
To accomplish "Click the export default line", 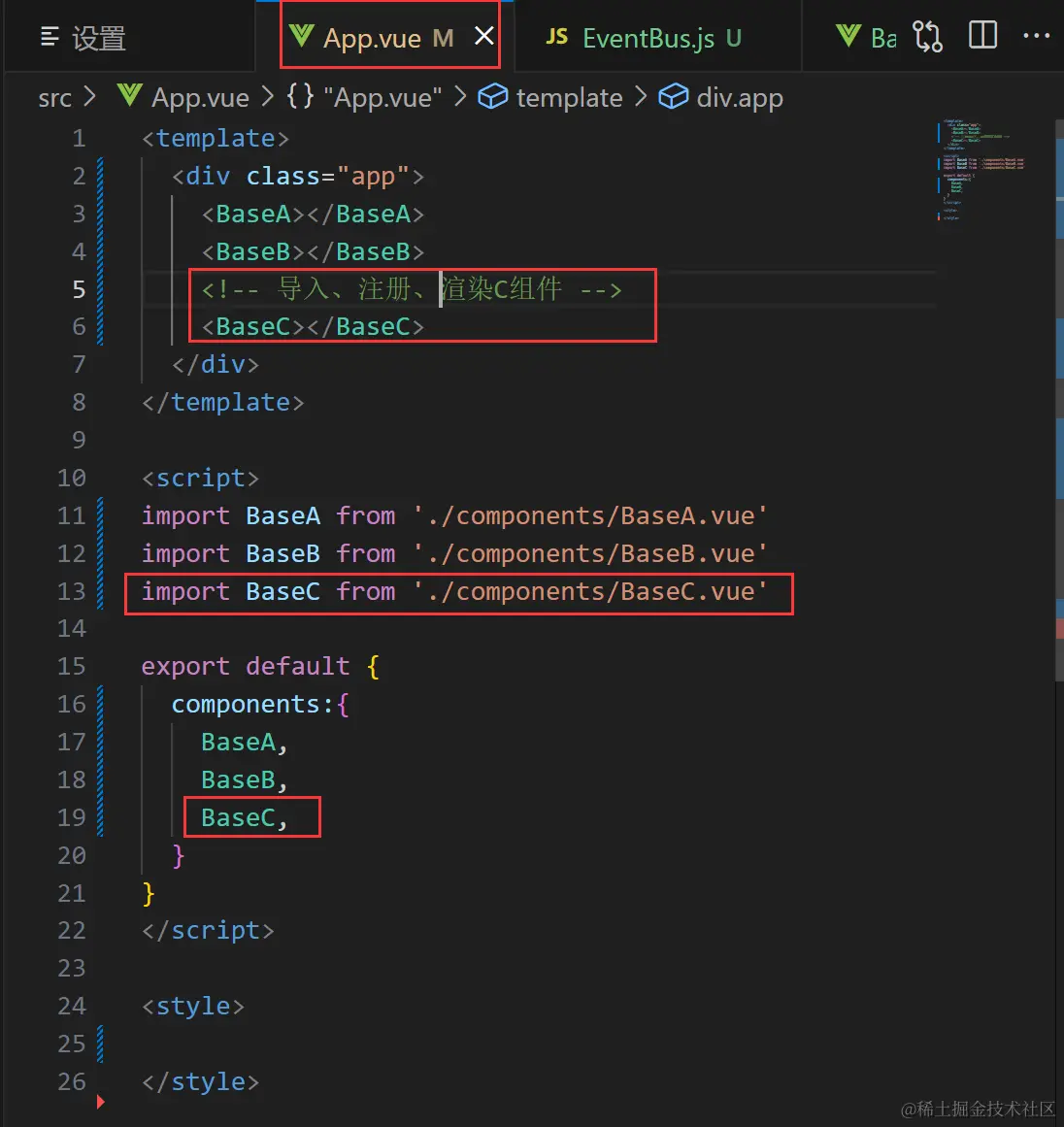I will pos(260,666).
